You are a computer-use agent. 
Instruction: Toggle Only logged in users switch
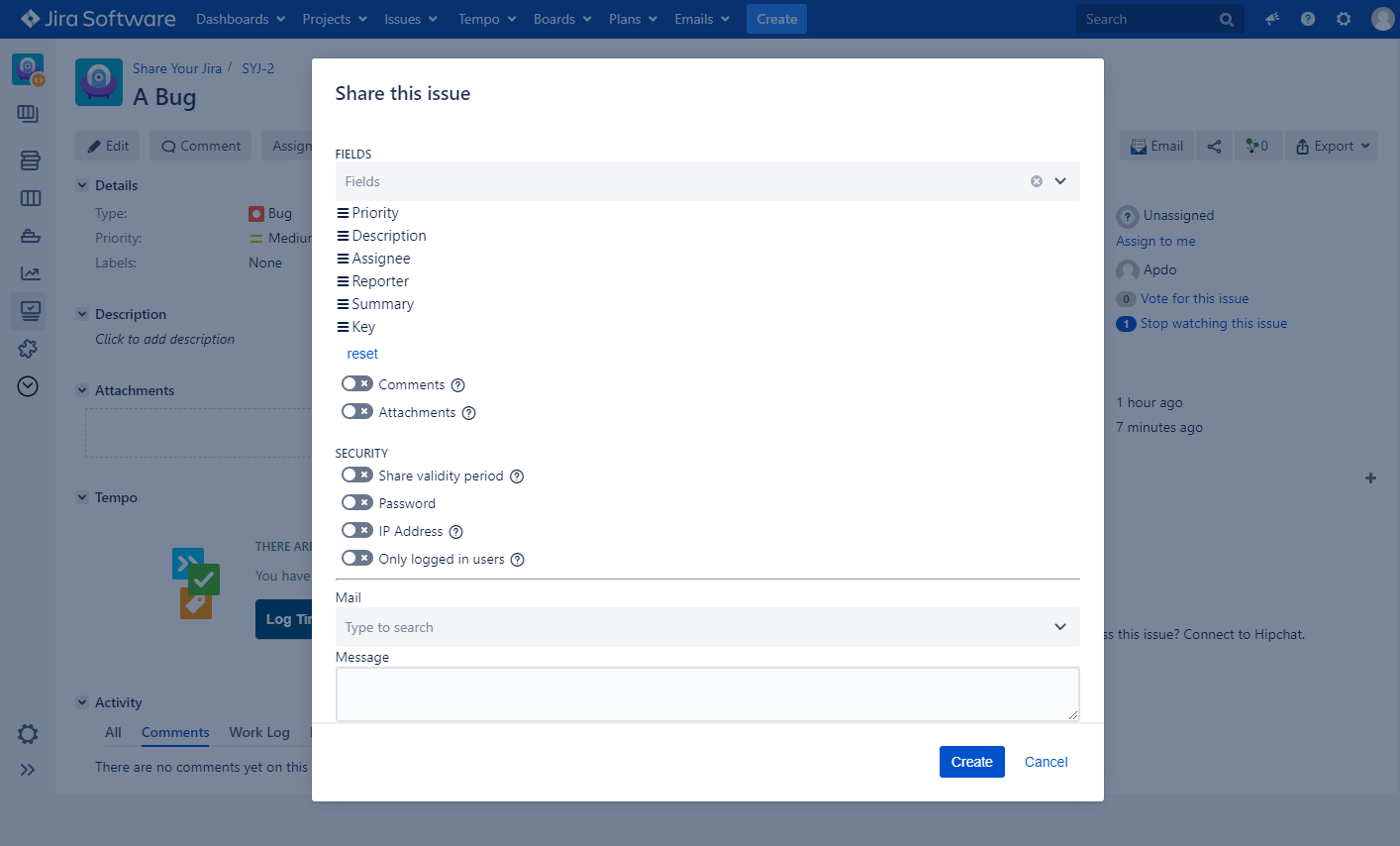[x=356, y=559]
